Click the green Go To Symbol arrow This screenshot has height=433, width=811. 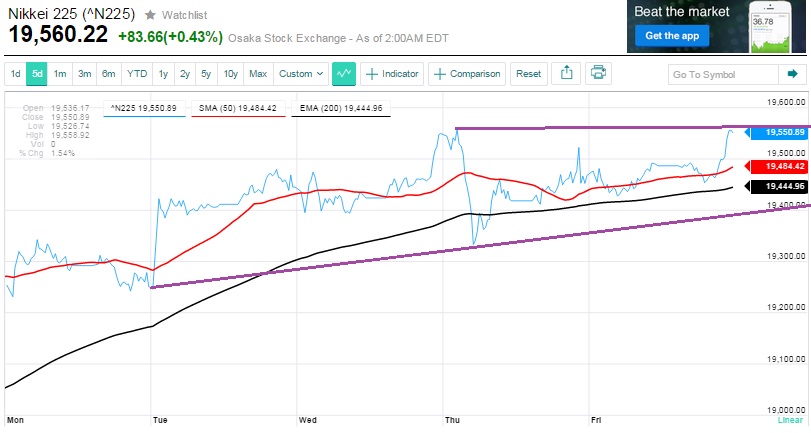792,74
